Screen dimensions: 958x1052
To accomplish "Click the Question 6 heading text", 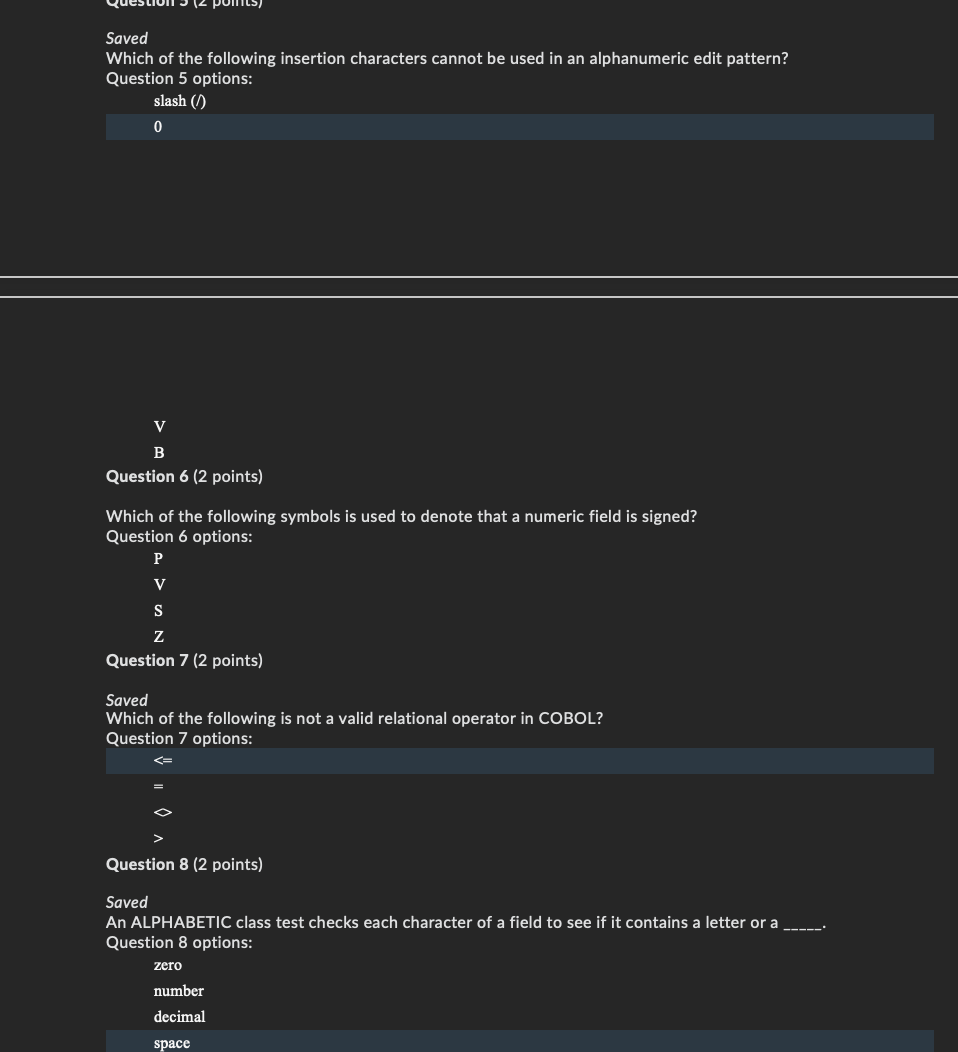I will tap(184, 476).
